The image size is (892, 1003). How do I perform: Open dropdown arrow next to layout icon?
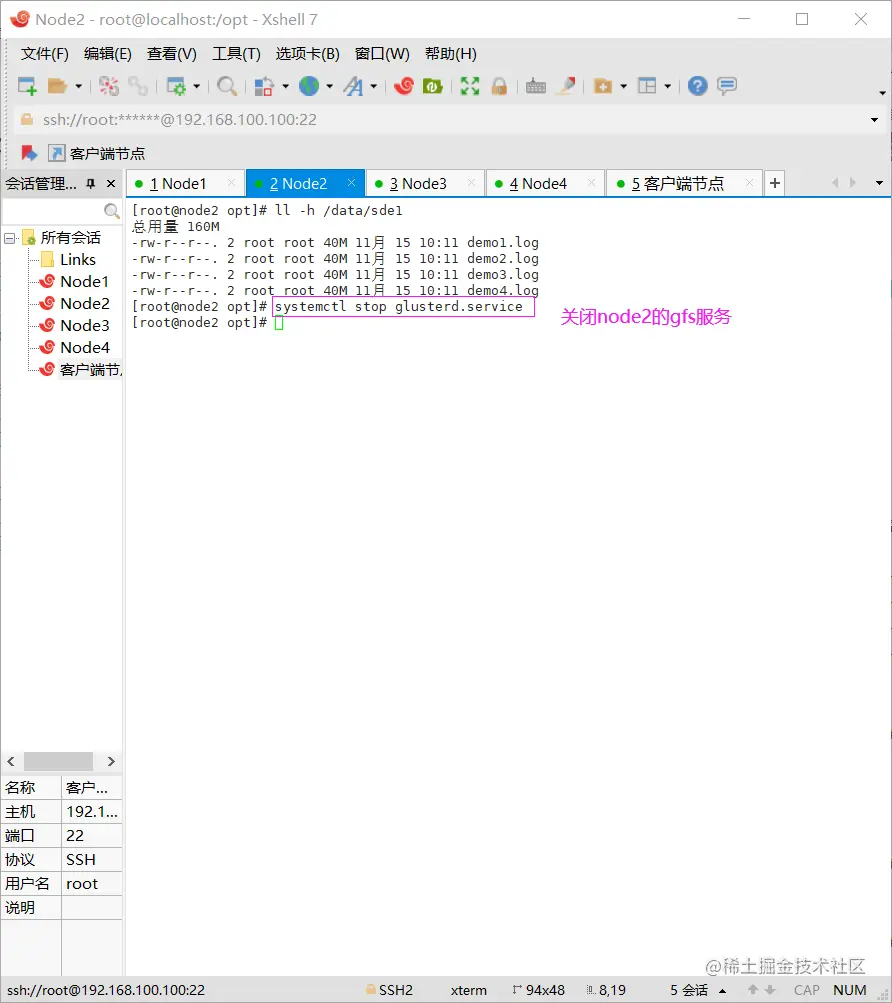pyautogui.click(x=667, y=86)
